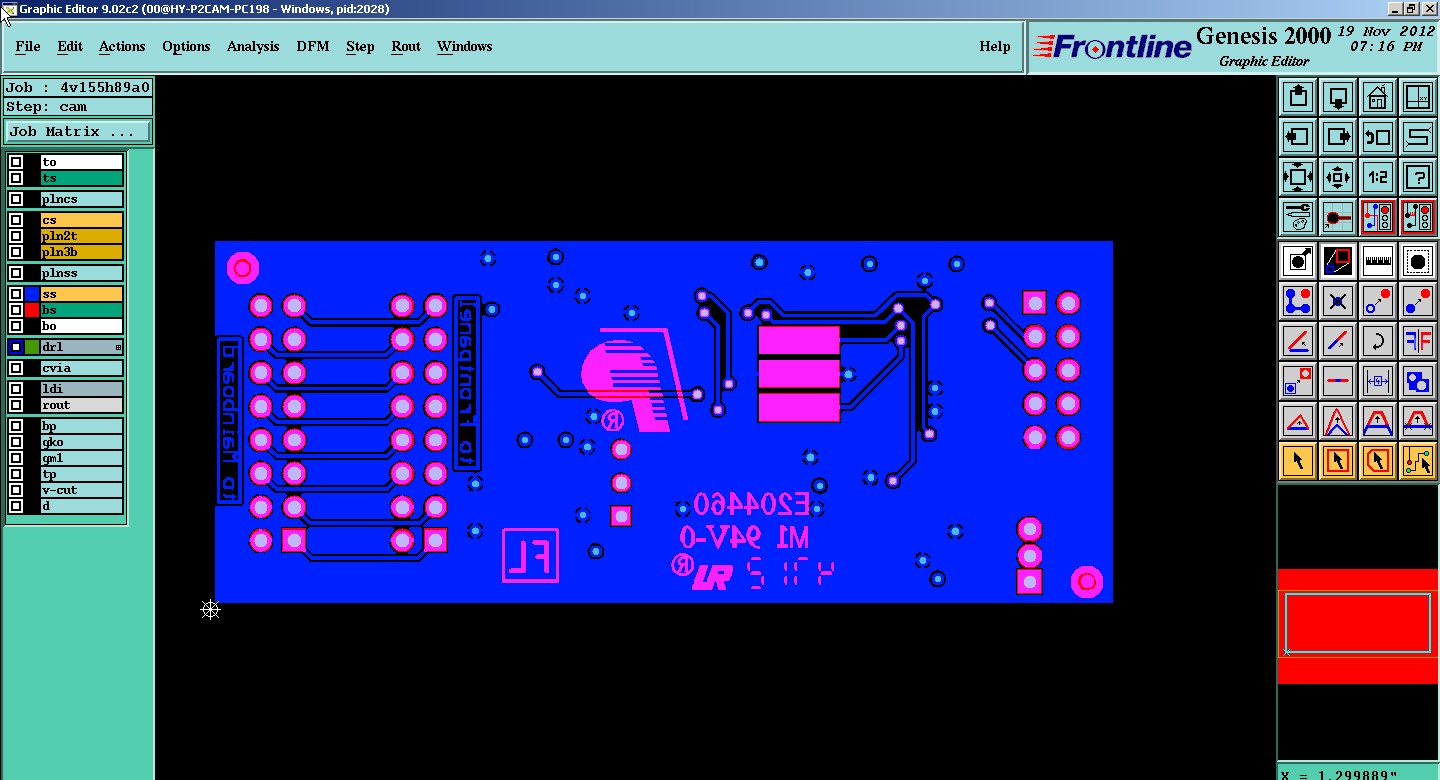Select the 'pln3b' layer name

82,252
